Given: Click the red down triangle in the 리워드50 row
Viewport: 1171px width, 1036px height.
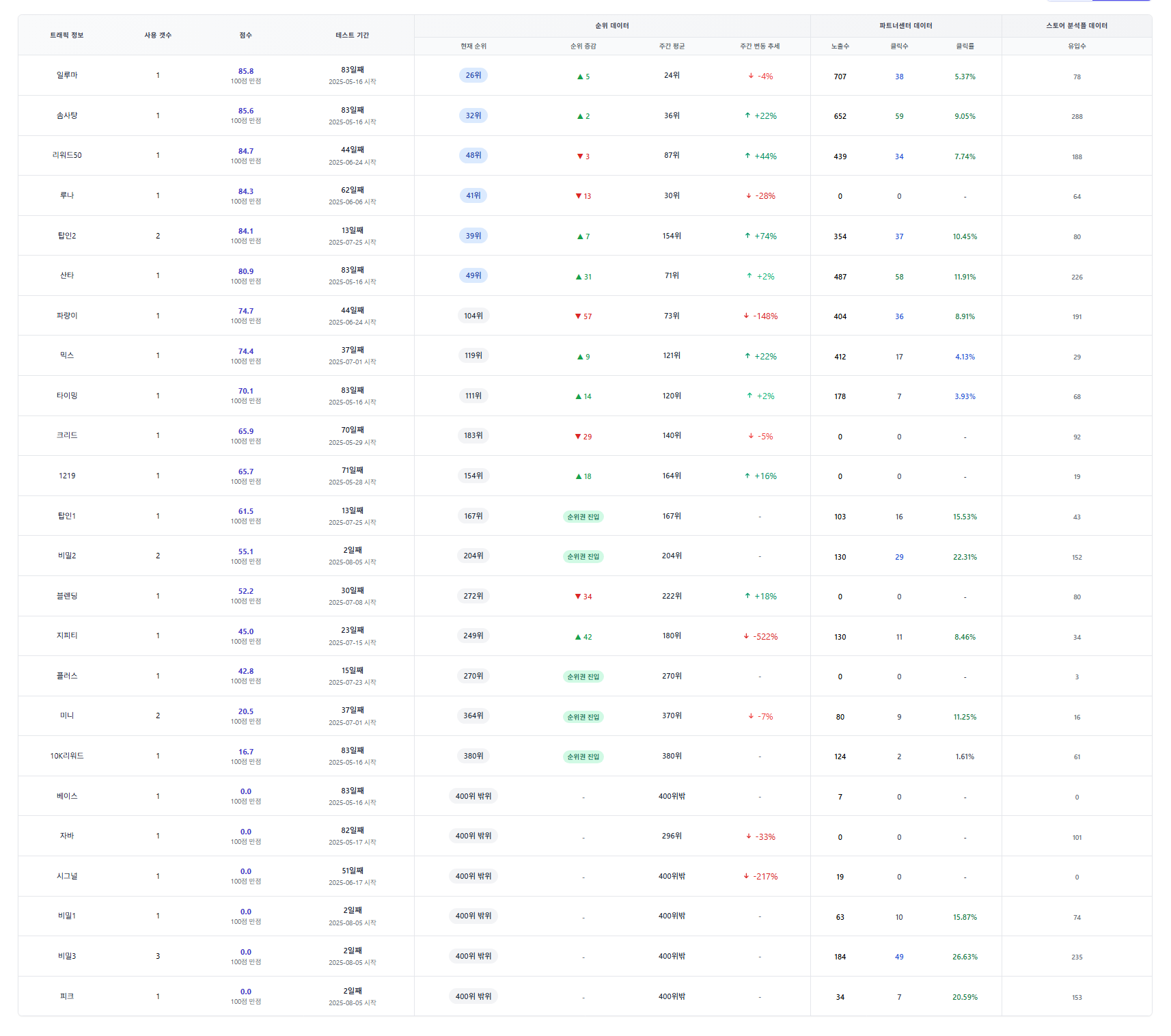Looking at the screenshot, I should pyautogui.click(x=580, y=156).
